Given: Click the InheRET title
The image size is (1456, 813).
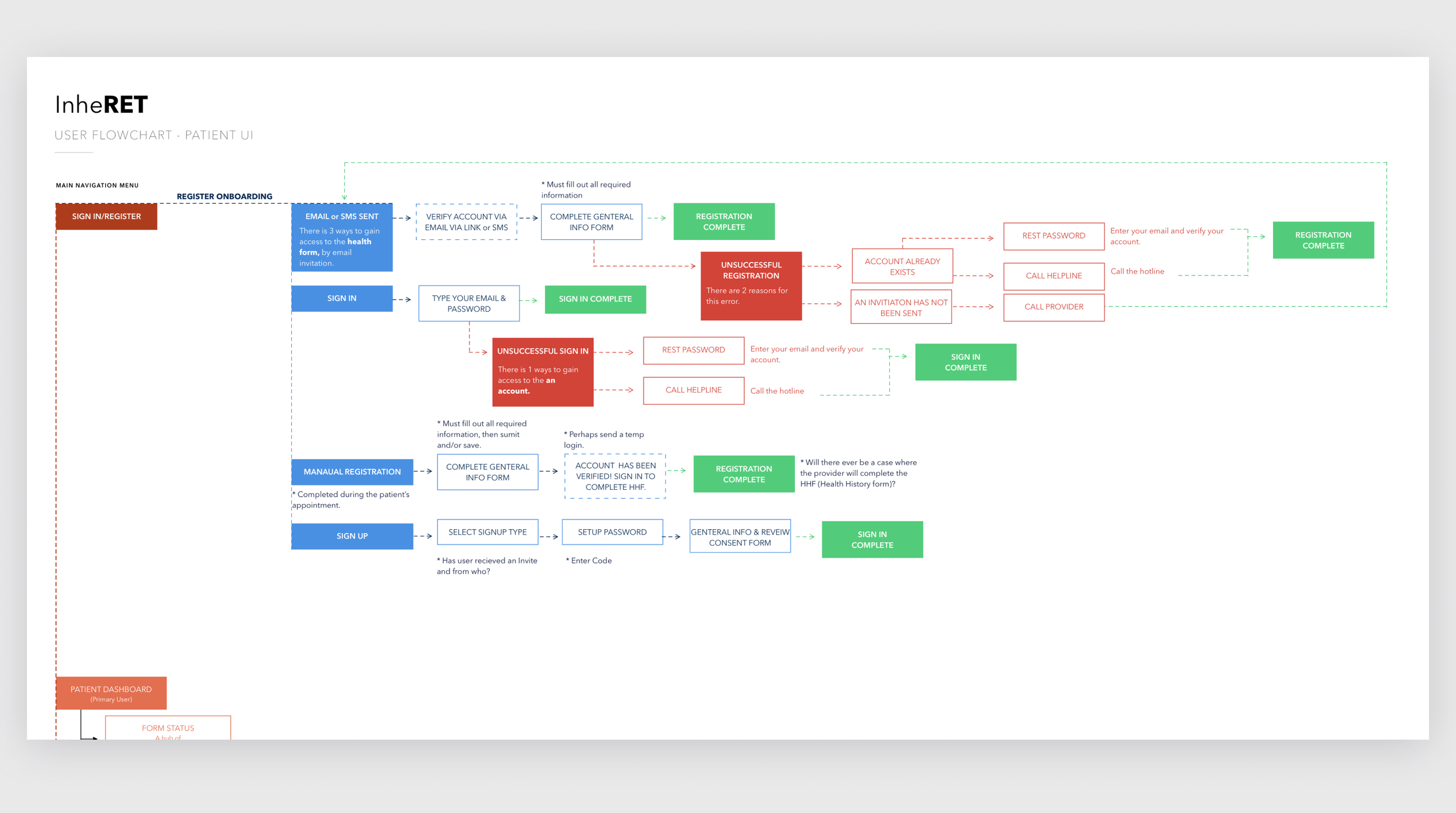Looking at the screenshot, I should pyautogui.click(x=101, y=105).
